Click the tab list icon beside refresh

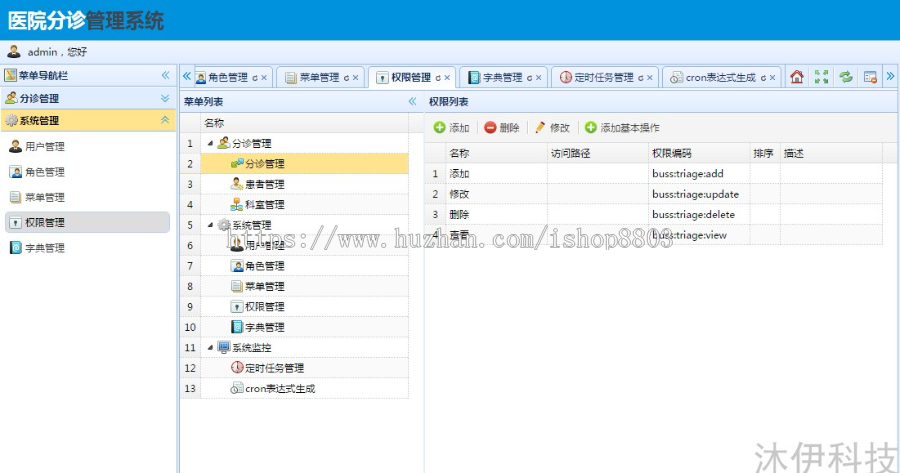870,77
